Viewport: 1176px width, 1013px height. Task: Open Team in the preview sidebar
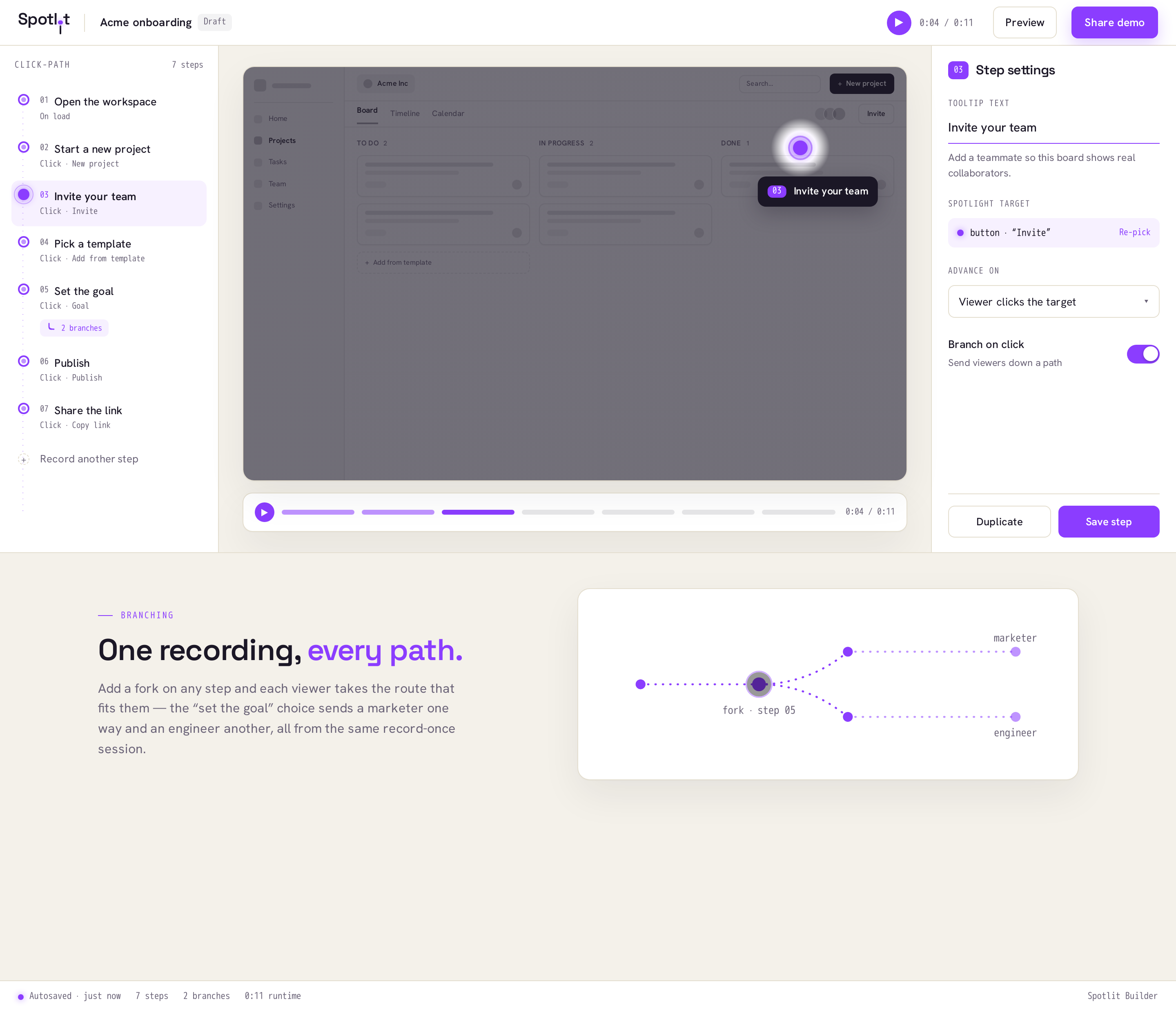(x=293, y=184)
